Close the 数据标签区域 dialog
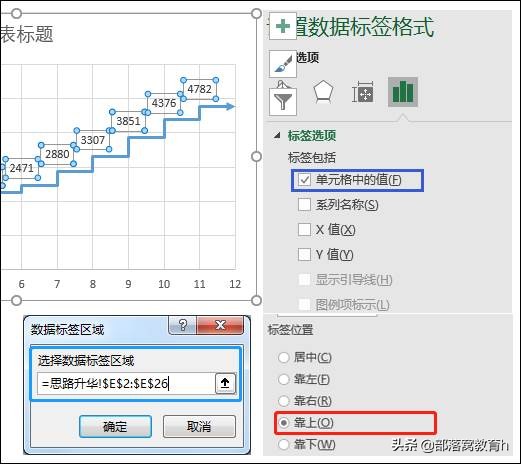Screen dimensions: 521x464 click(x=220, y=324)
